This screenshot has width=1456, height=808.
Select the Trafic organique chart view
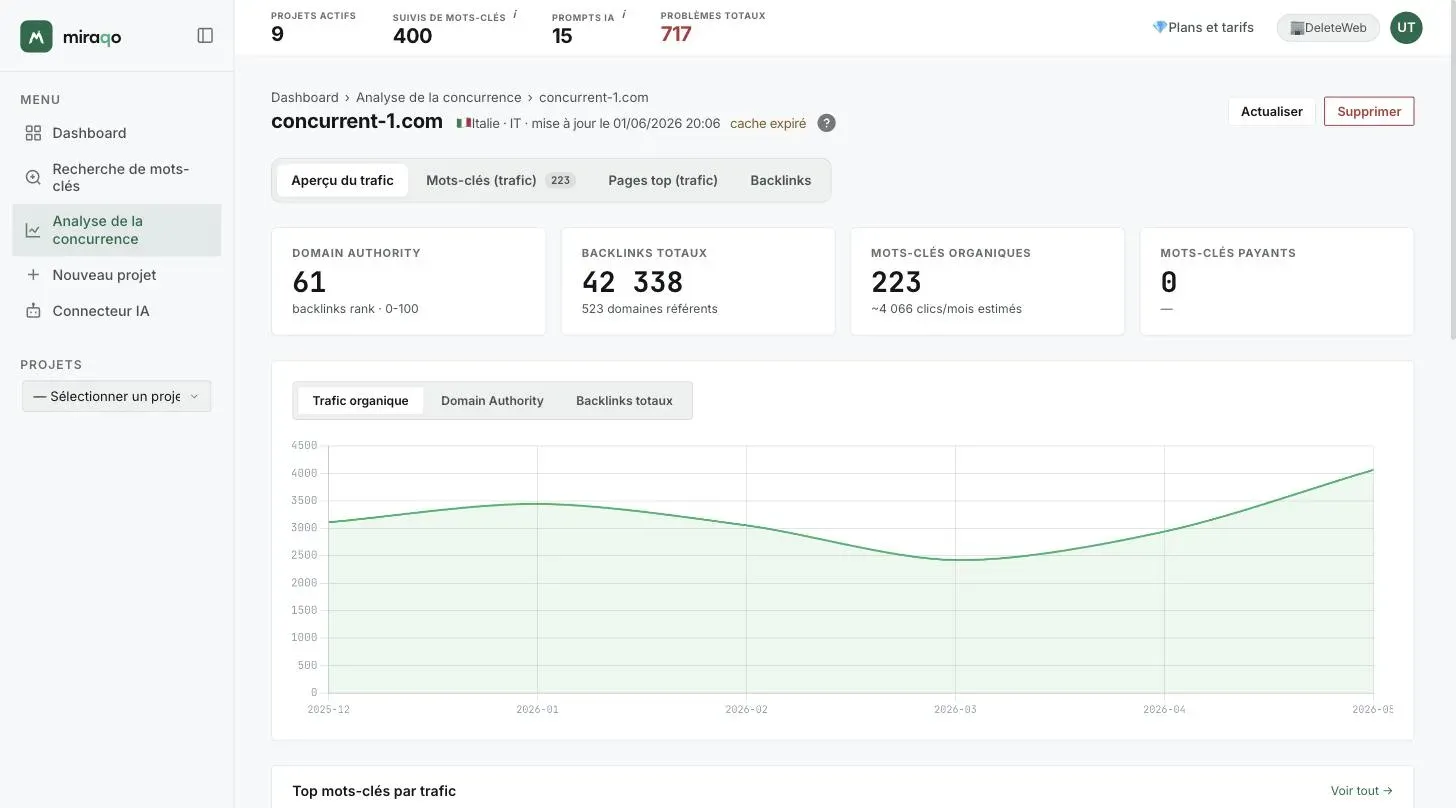pyautogui.click(x=360, y=401)
